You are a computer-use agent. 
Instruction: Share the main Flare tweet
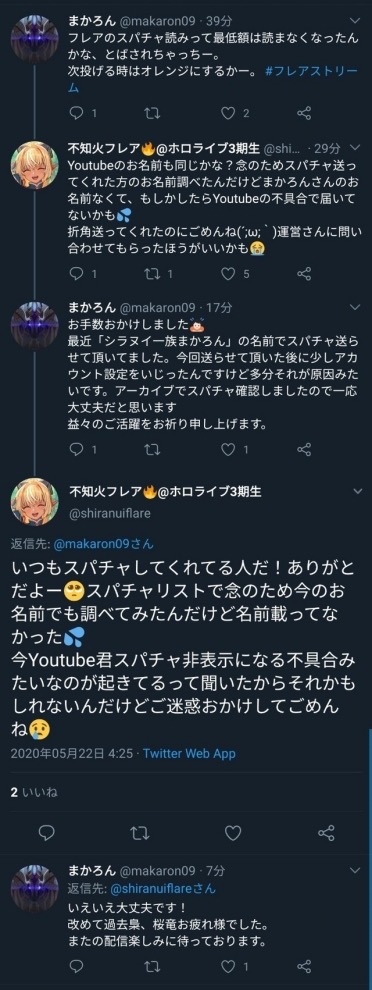[326, 833]
